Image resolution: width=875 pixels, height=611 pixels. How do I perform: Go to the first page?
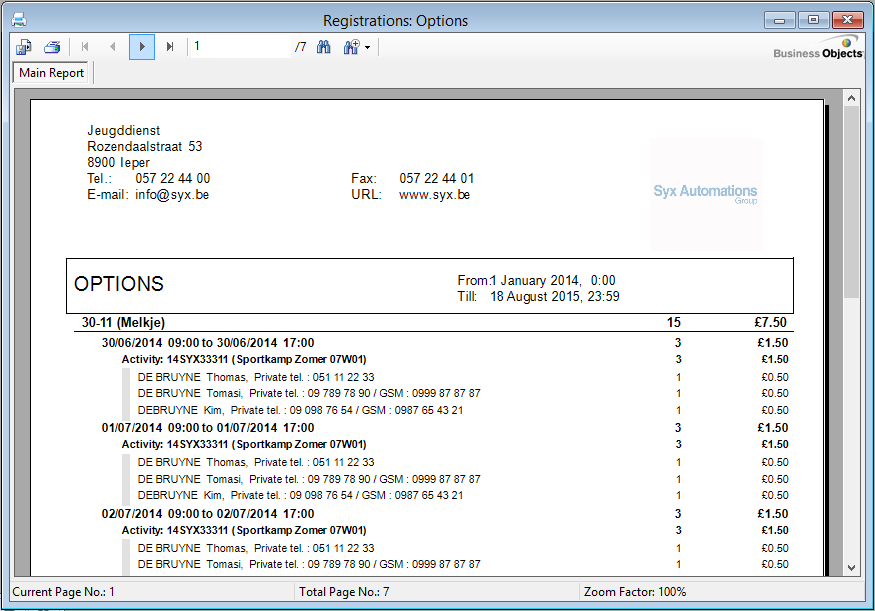pyautogui.click(x=85, y=47)
